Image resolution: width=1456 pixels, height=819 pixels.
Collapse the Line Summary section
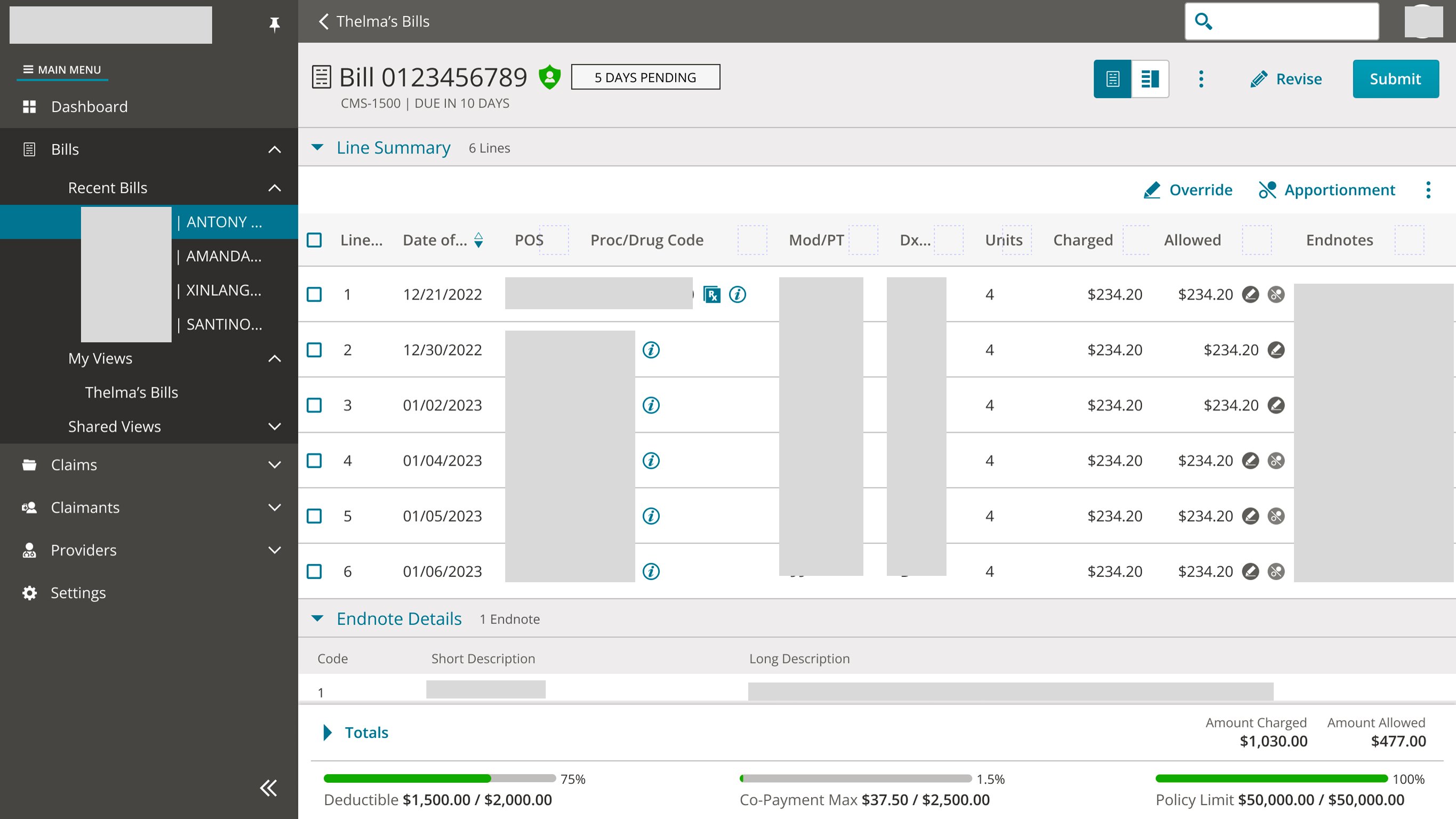click(318, 148)
